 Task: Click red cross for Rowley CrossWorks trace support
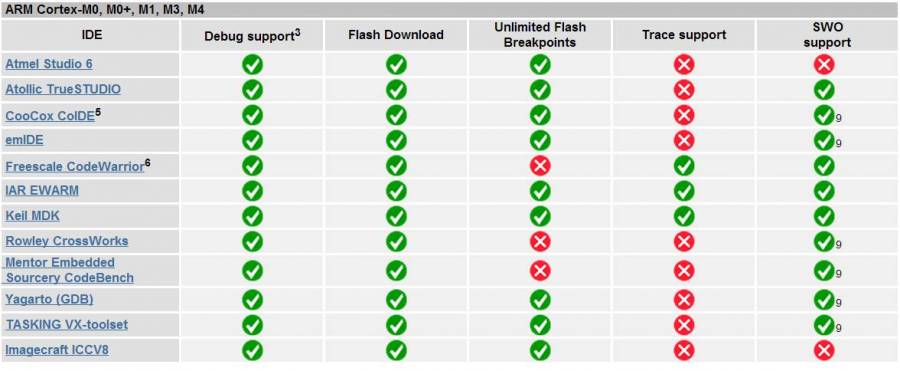pos(684,242)
